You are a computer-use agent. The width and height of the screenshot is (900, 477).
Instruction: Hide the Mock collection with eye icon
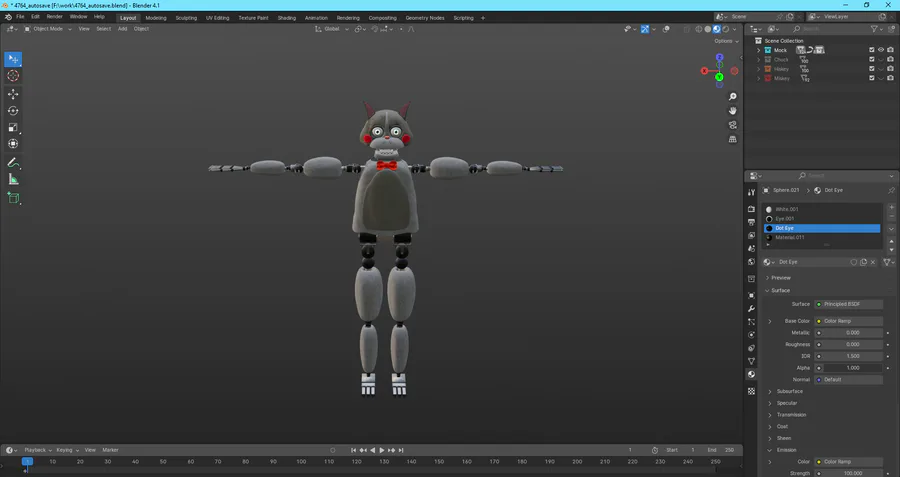(x=881, y=51)
